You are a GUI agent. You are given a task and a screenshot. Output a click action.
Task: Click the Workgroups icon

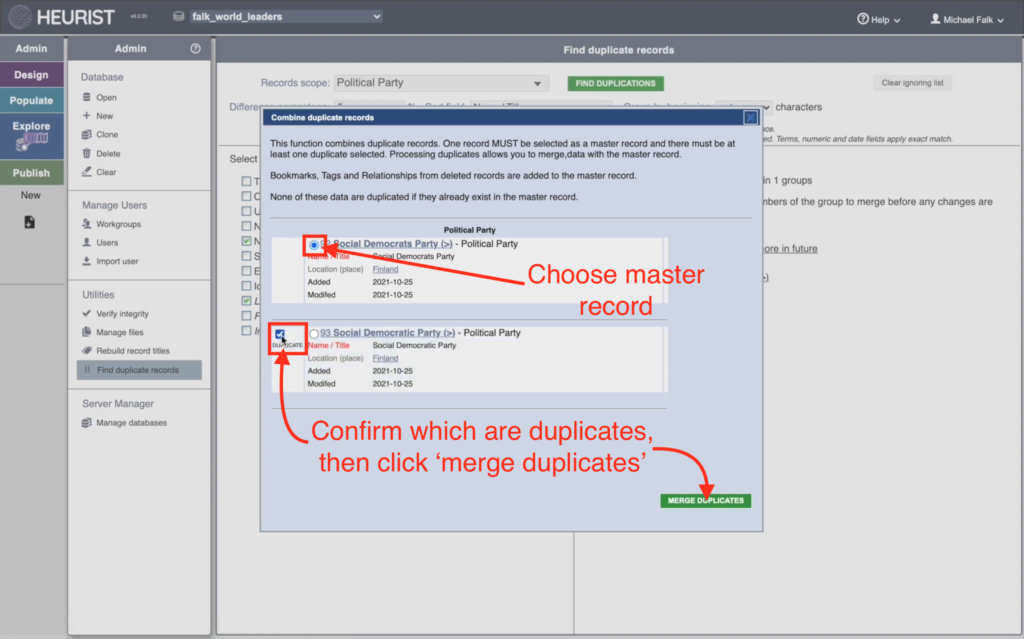coord(86,223)
